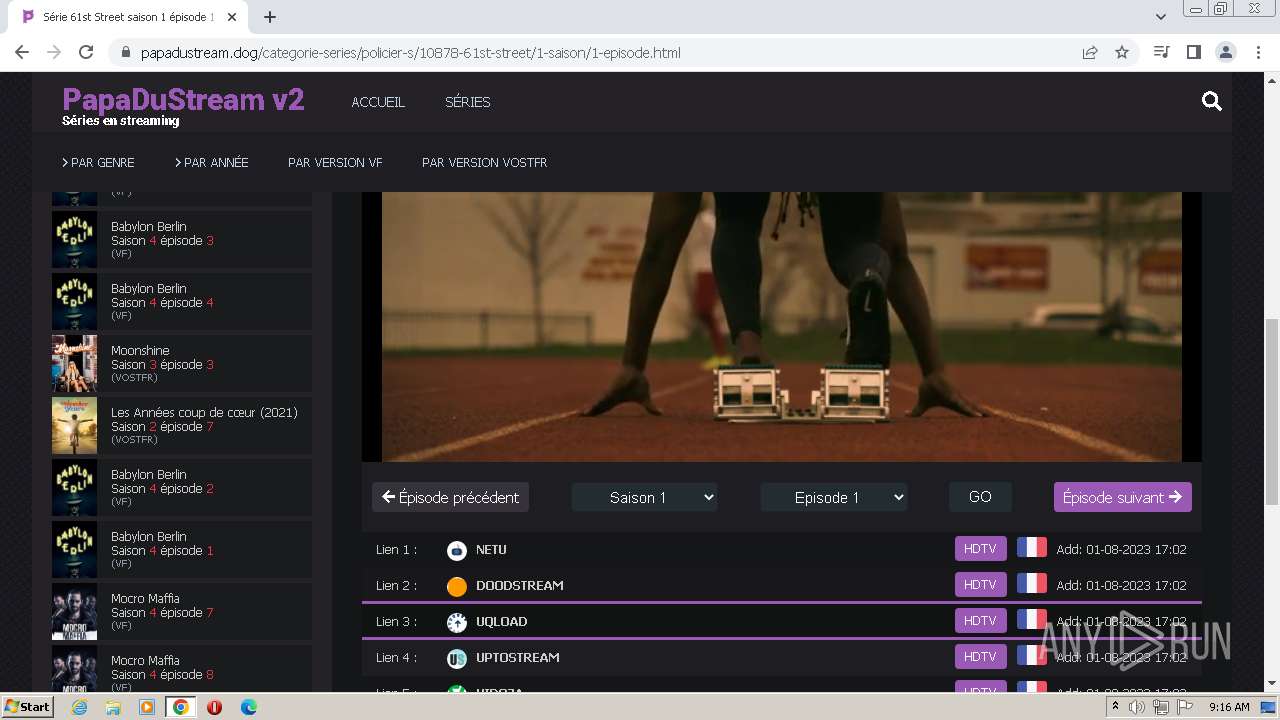The height and width of the screenshot is (720, 1280).
Task: Open tab search chevron
Action: click(x=1160, y=17)
